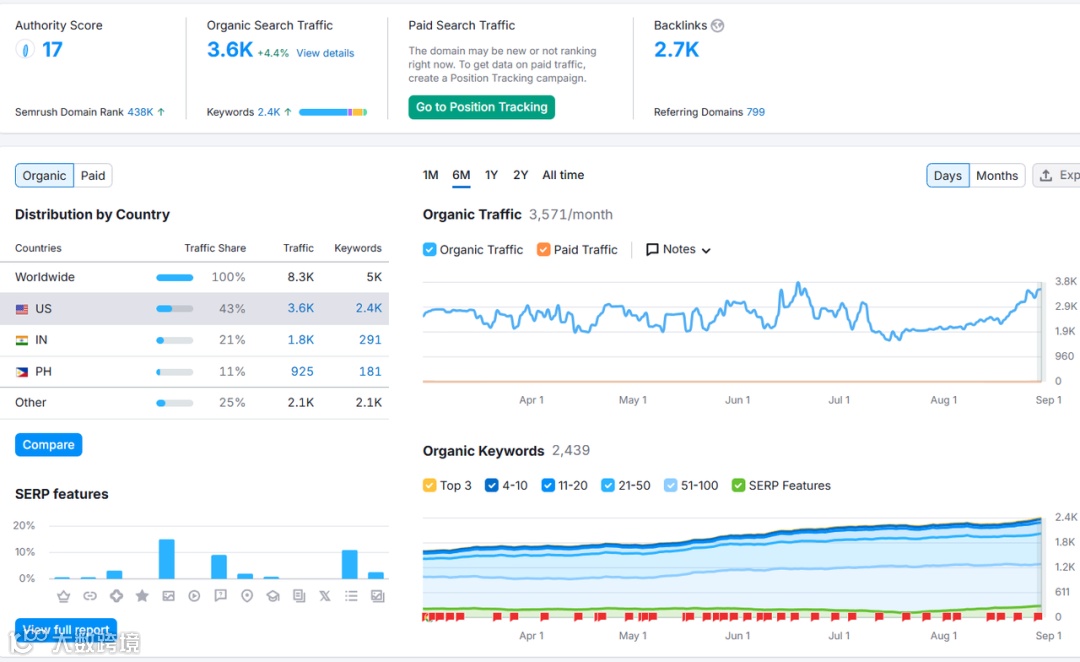Click the map pin local pack icon

[247, 596]
